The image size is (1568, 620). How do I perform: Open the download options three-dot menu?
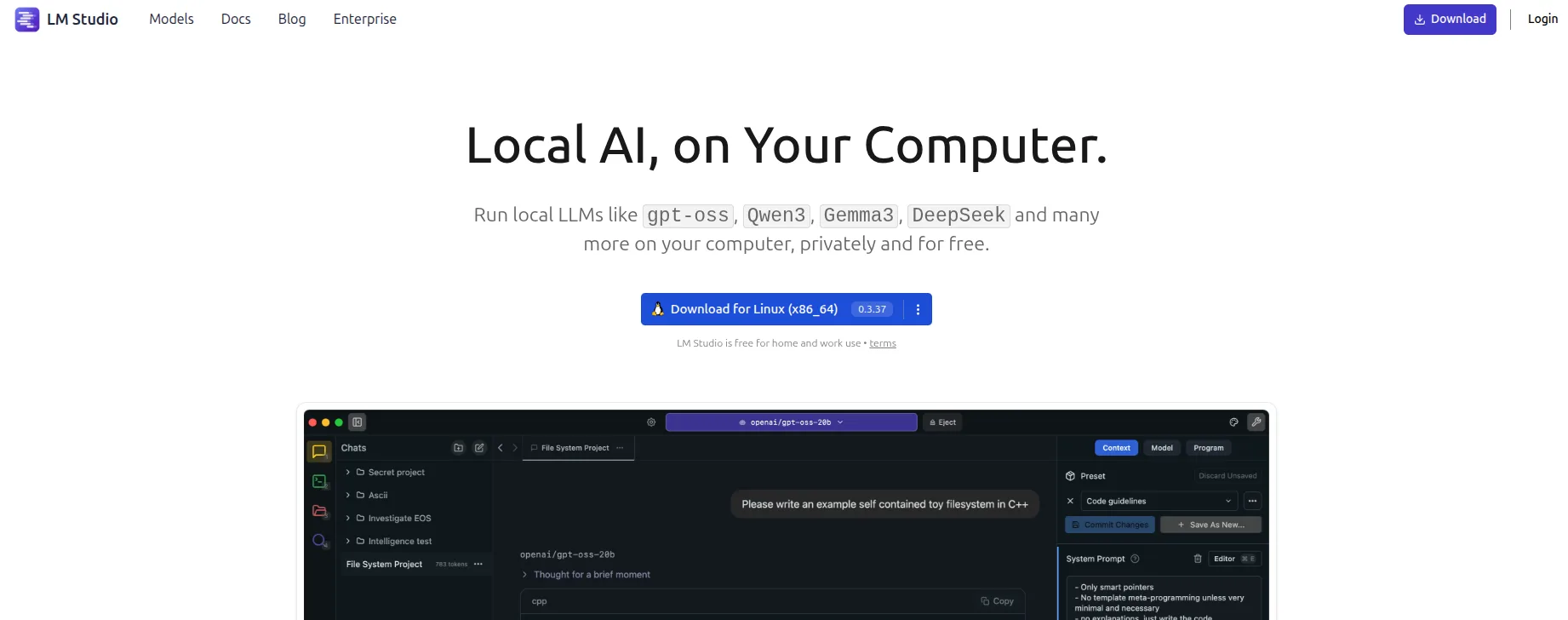(x=918, y=309)
